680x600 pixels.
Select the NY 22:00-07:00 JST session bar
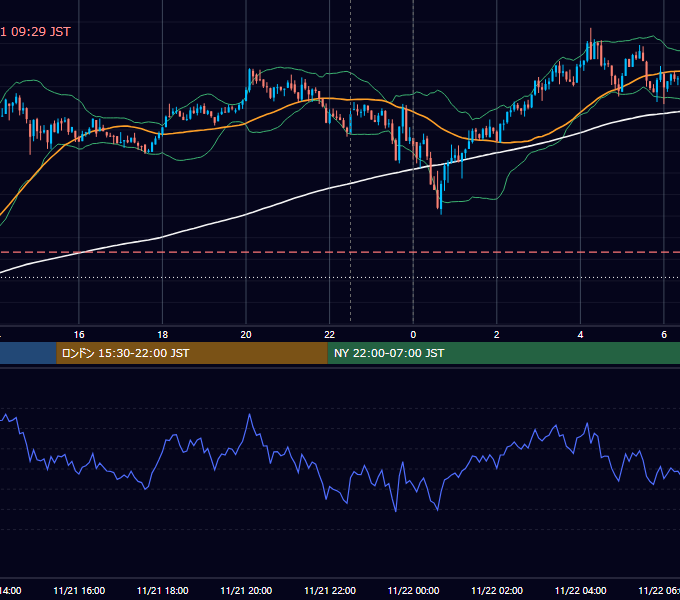pos(503,353)
